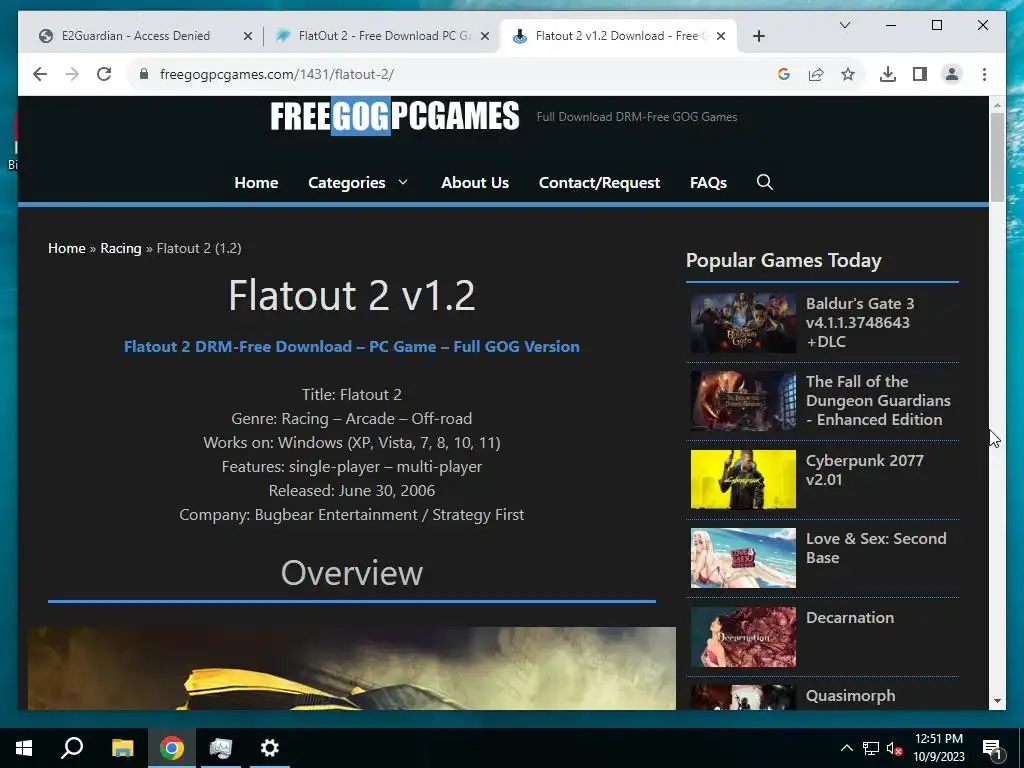Go to the Home nav item

(x=256, y=182)
